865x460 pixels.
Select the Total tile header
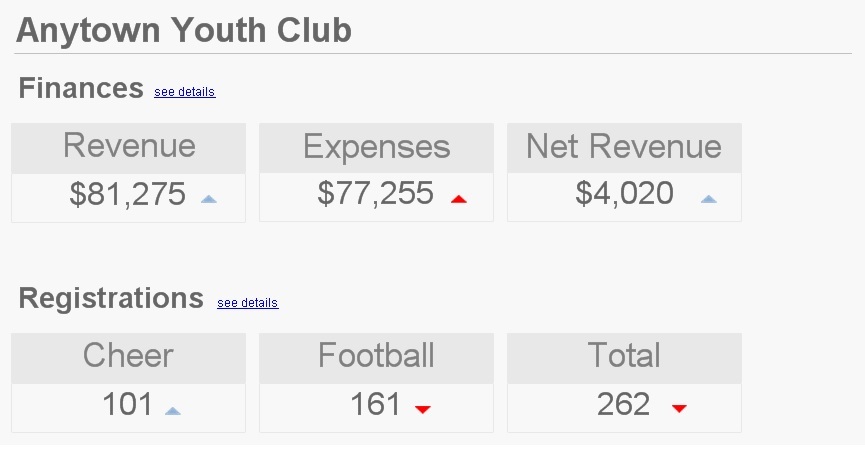point(624,356)
